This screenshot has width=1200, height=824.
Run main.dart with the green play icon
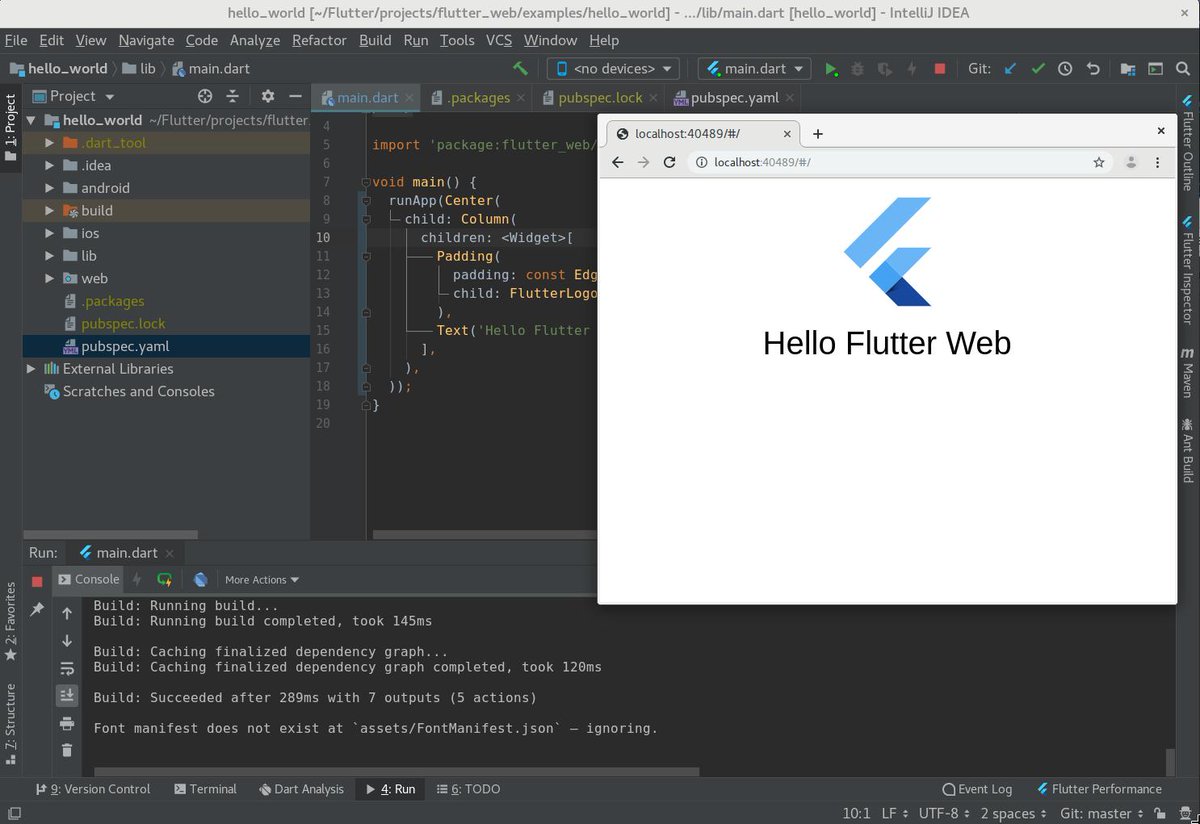coord(831,69)
